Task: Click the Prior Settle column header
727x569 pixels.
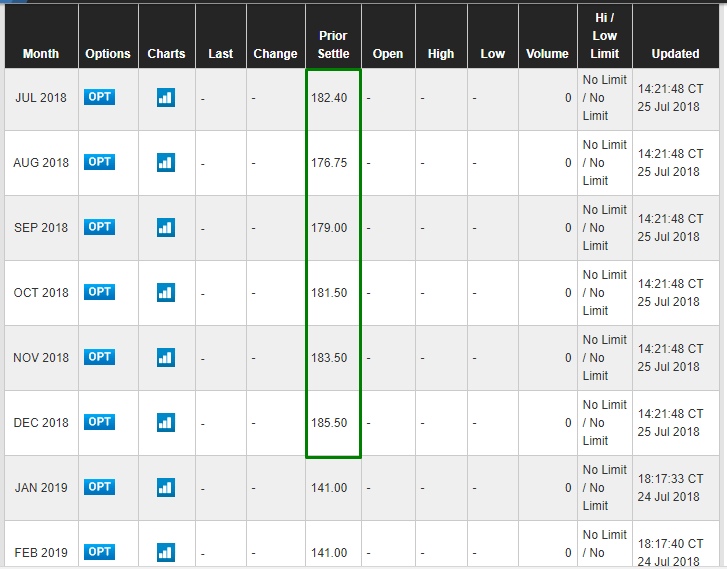Action: coord(333,45)
